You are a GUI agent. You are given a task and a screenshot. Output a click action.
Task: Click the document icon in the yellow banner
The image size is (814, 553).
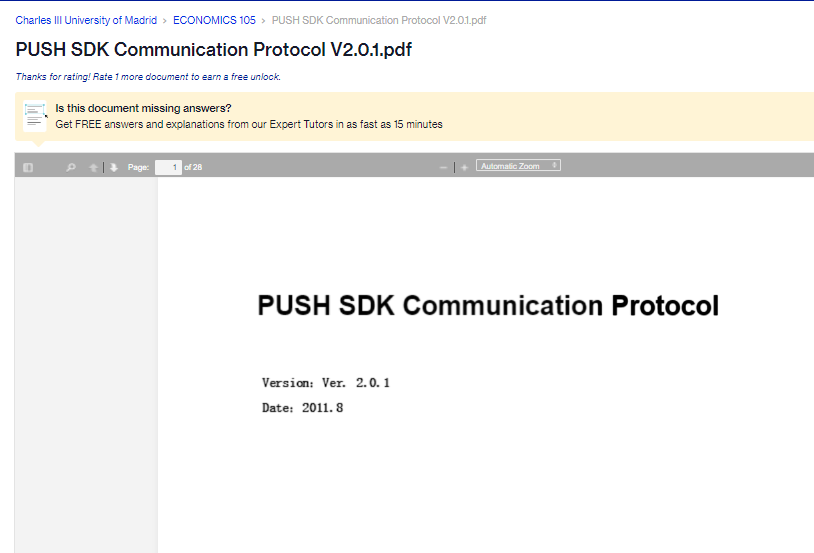click(35, 116)
